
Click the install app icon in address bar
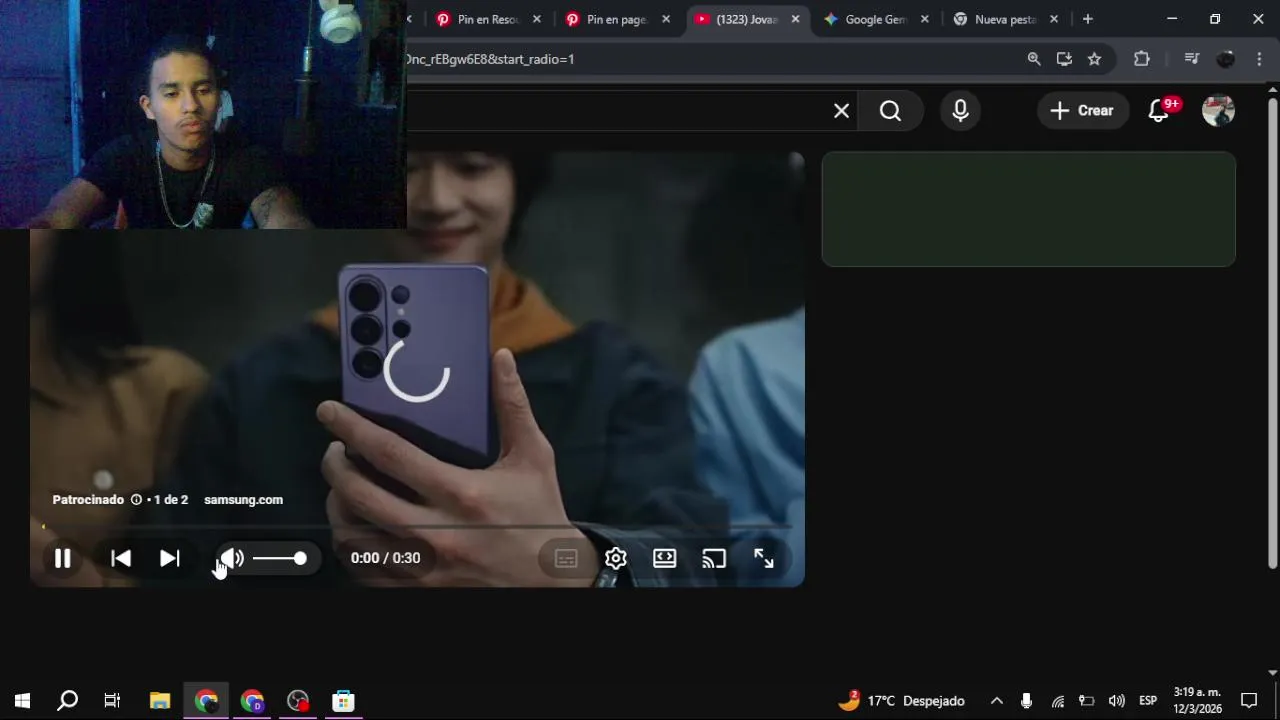tap(1064, 59)
